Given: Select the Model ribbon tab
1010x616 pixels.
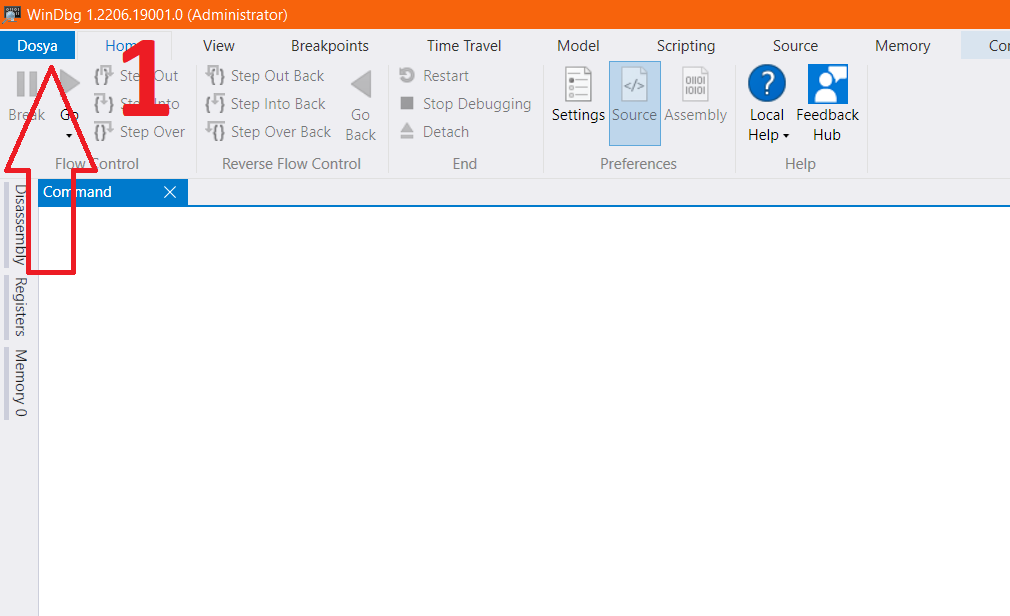Looking at the screenshot, I should point(578,46).
